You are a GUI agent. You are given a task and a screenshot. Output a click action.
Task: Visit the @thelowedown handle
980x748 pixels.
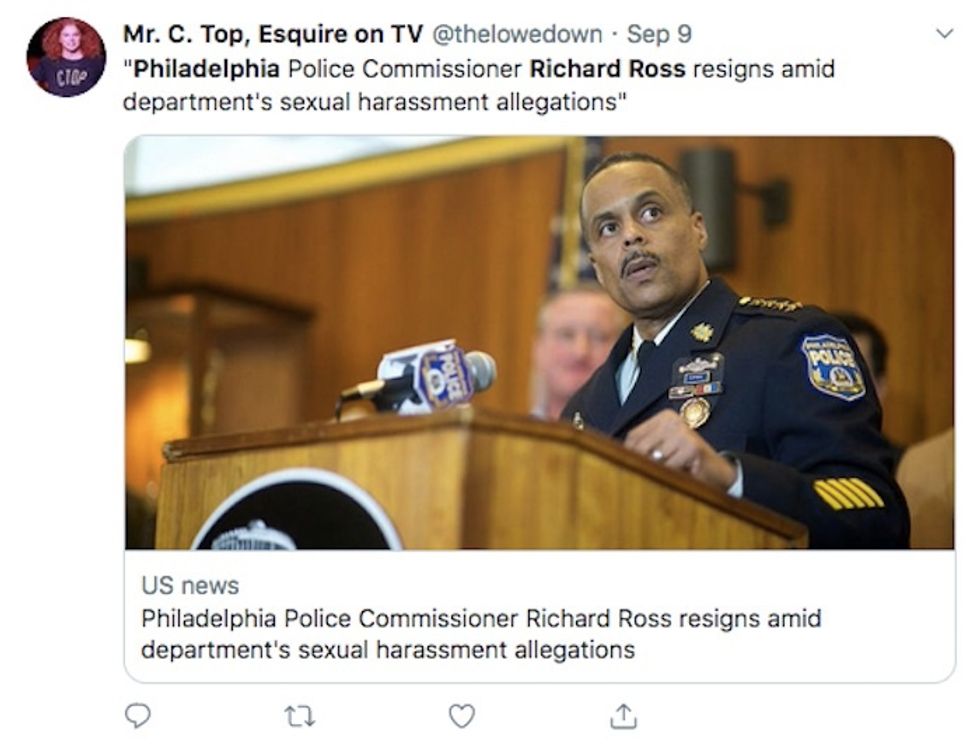click(518, 34)
